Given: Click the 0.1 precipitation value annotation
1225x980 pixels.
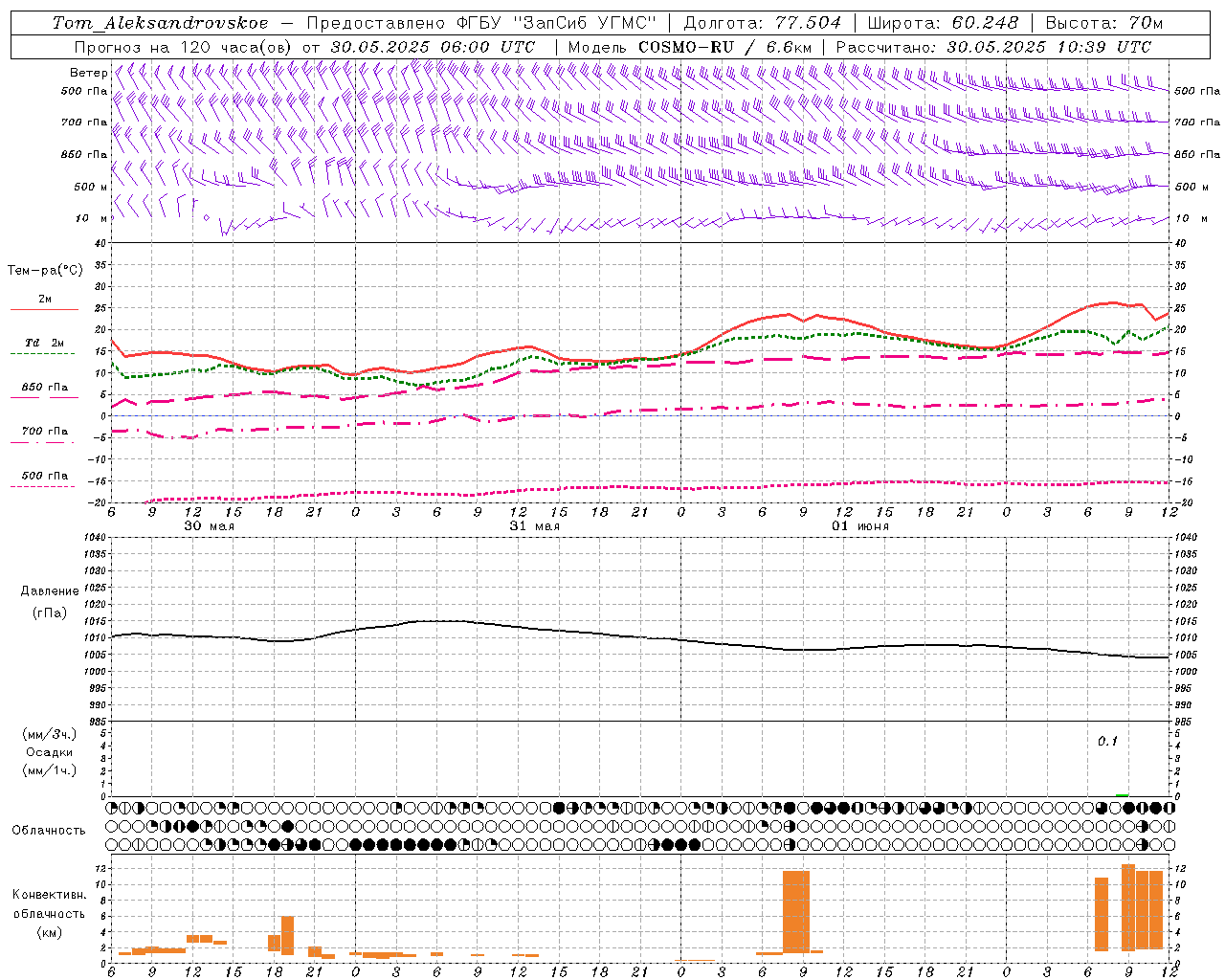Looking at the screenshot, I should point(1107,742).
